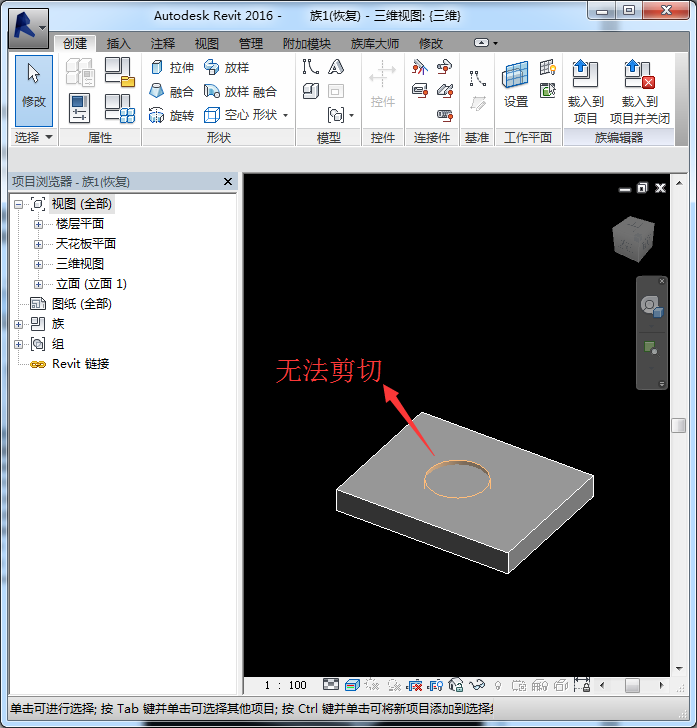Screen dimensions: 697x728
Task: Switch to the 管理 ribbon tab
Action: [x=251, y=44]
